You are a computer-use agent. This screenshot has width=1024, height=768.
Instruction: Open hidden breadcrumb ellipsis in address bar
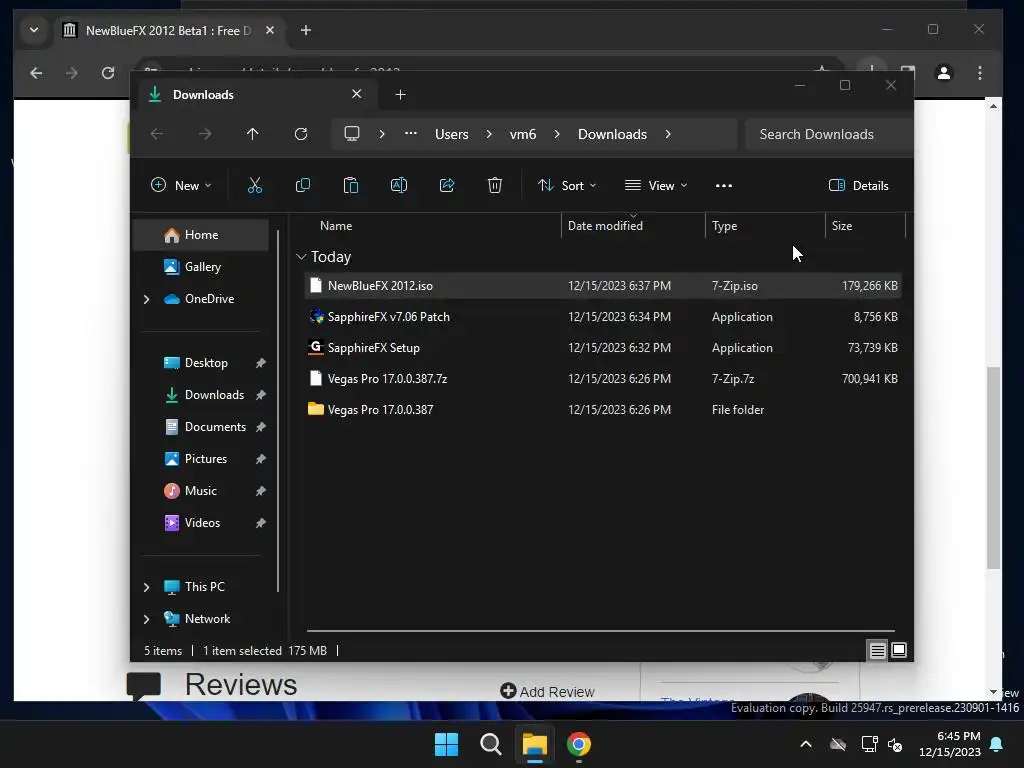pos(410,133)
